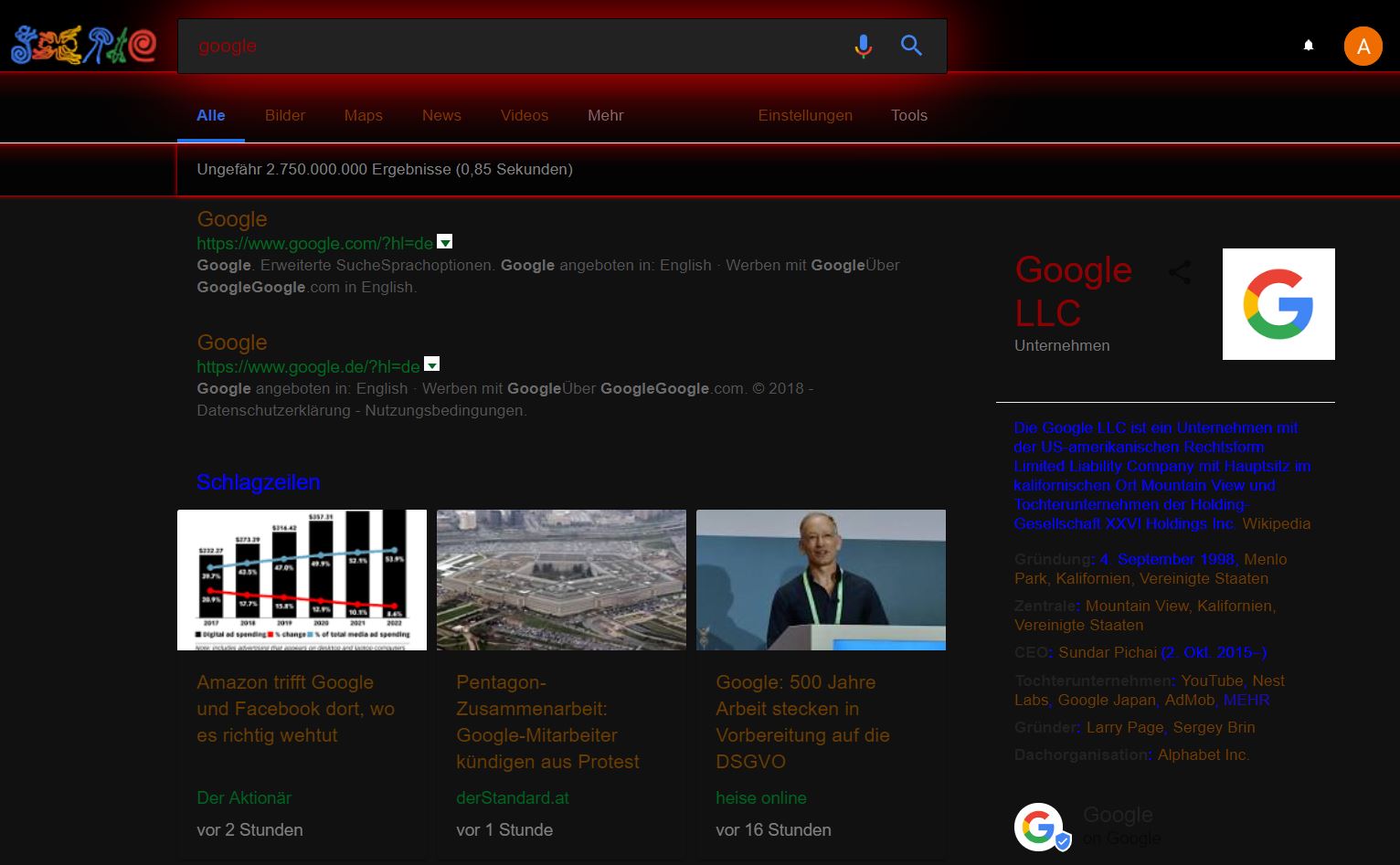
Task: Open the Mehr search menu
Action: tap(605, 115)
